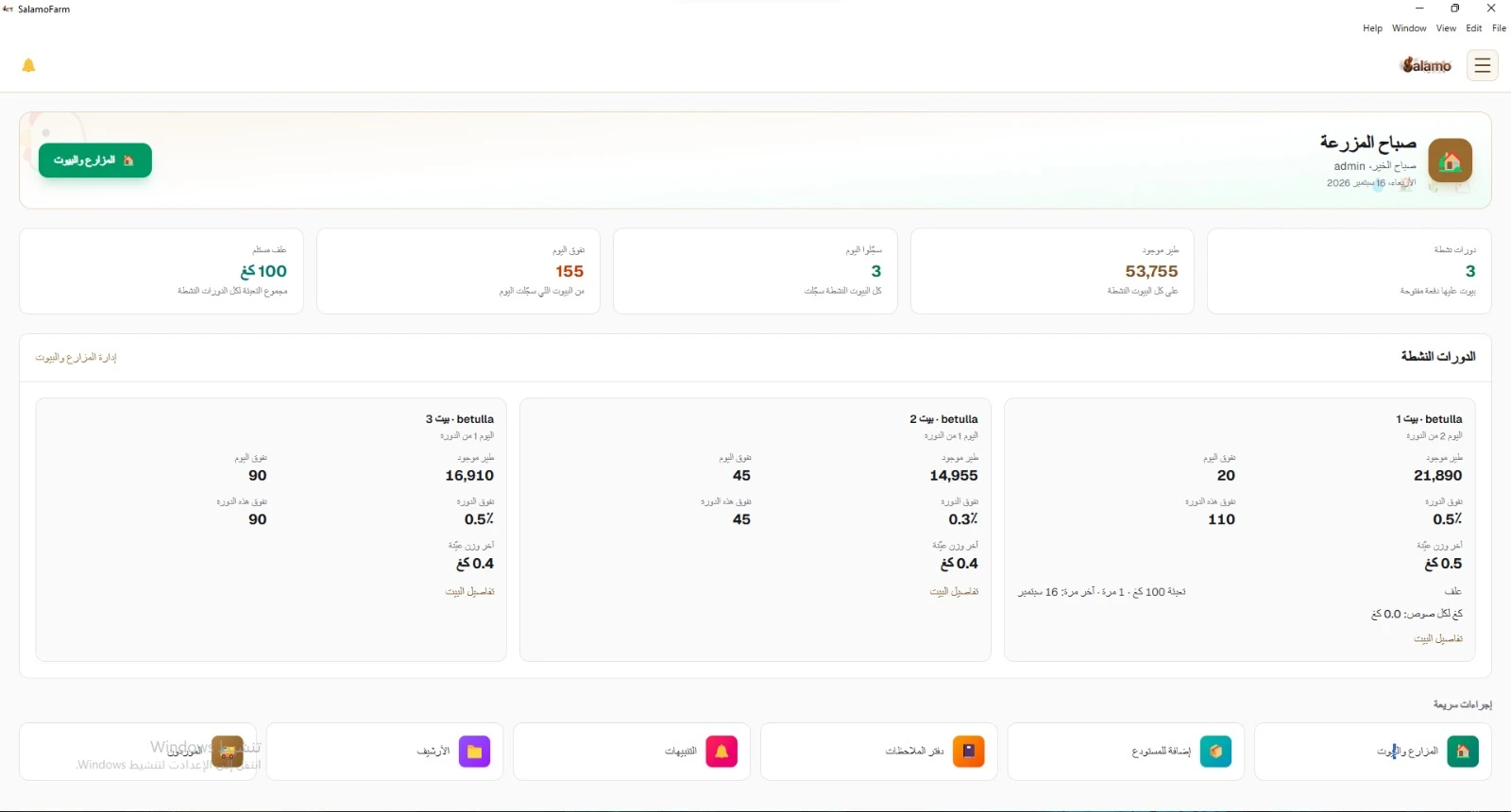1511x812 pixels.
Task: Click the علف مستلم value 100 كغ
Action: [263, 271]
